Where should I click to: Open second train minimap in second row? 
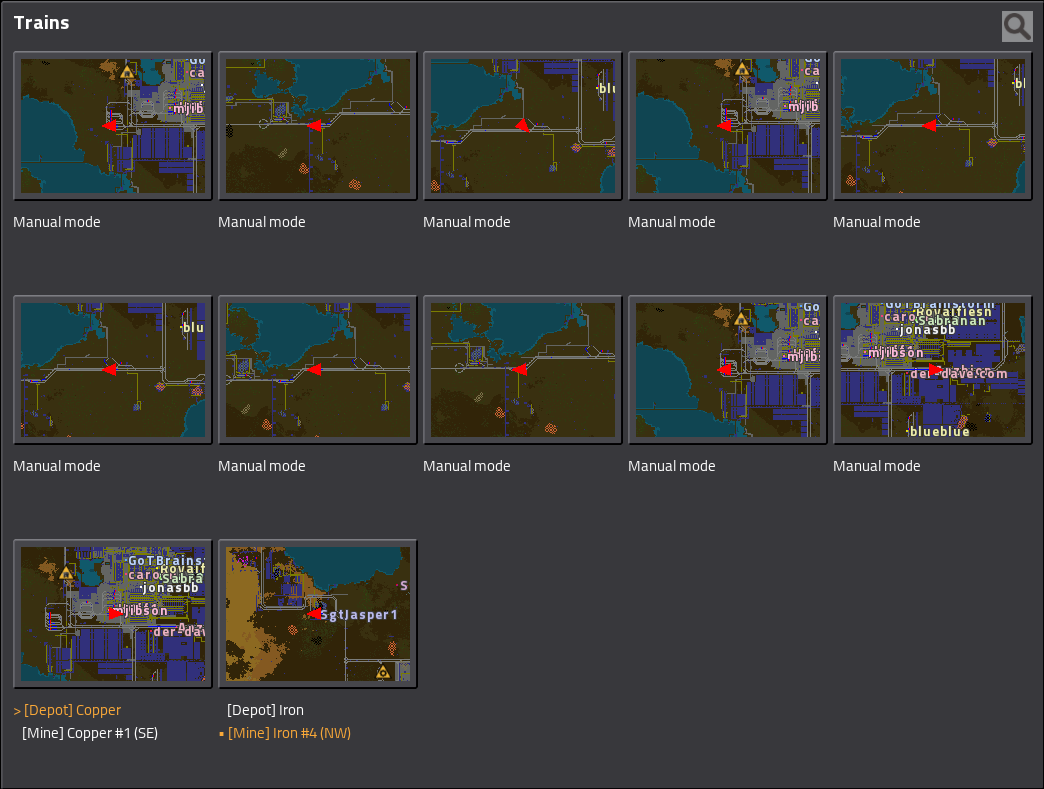point(318,370)
